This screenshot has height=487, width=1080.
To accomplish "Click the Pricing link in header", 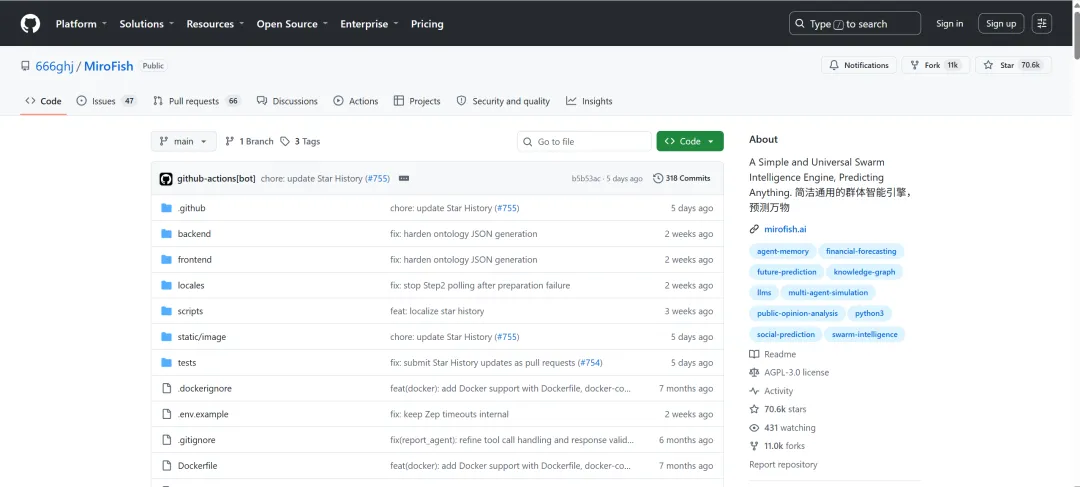I will tap(427, 23).
